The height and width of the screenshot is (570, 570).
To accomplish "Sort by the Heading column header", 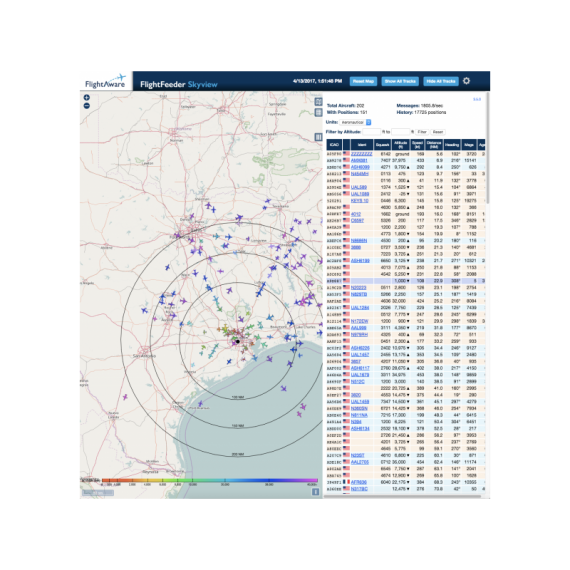I will click(x=452, y=145).
